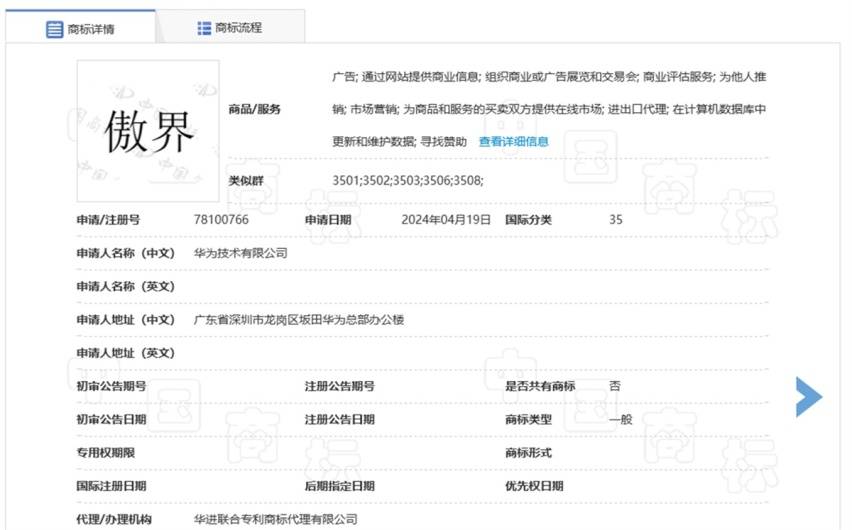Click the 商标流程 tab list icon
The width and height of the screenshot is (852, 530).
coord(204,28)
